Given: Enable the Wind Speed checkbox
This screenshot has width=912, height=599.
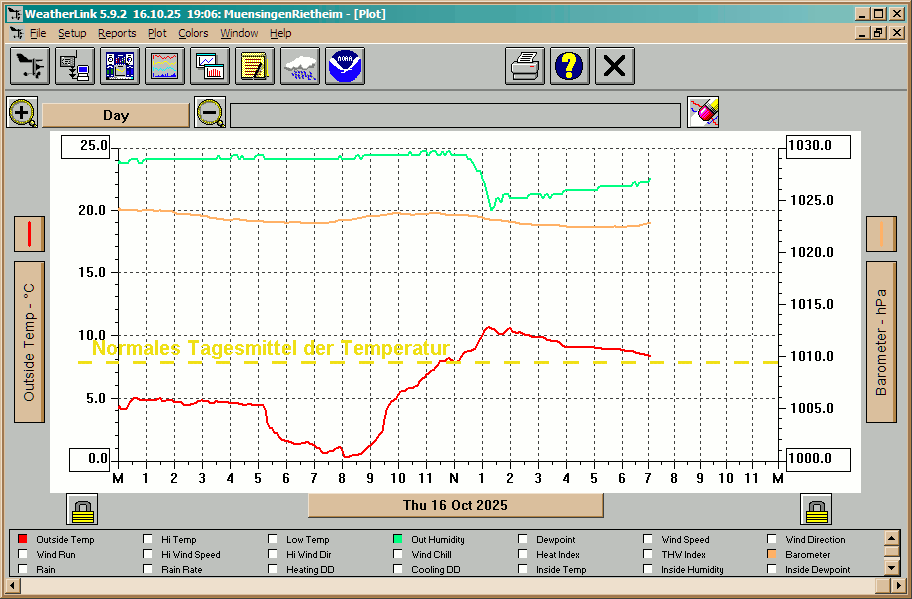Looking at the screenshot, I should click(x=649, y=540).
